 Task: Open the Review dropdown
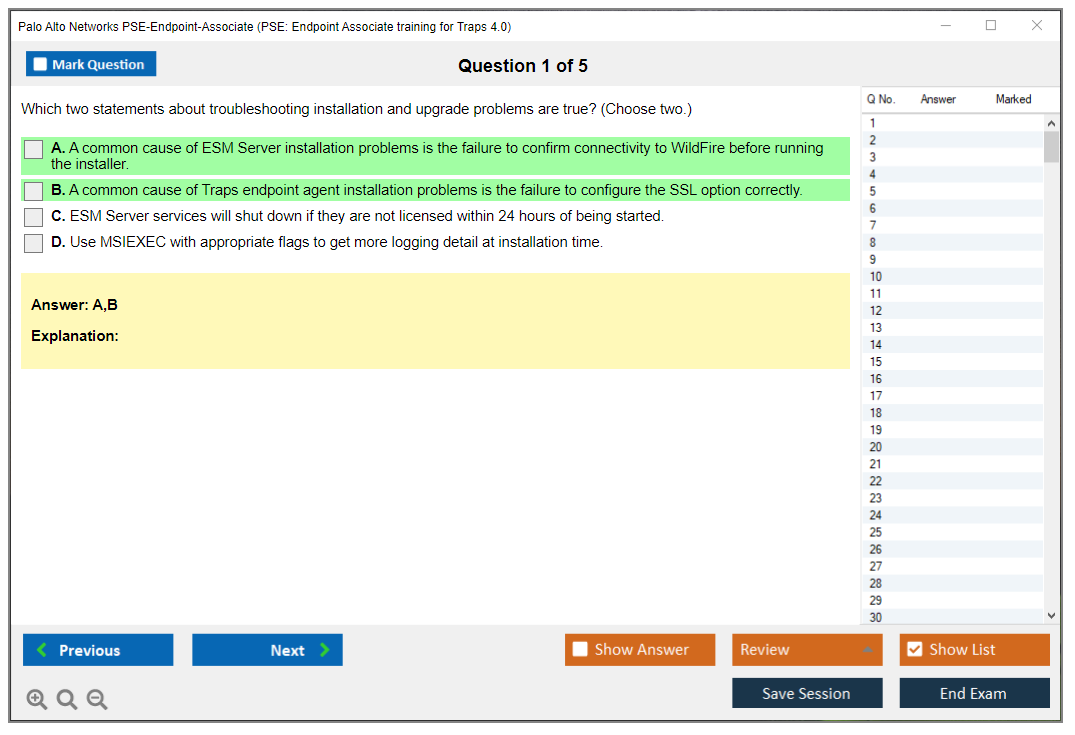click(806, 650)
